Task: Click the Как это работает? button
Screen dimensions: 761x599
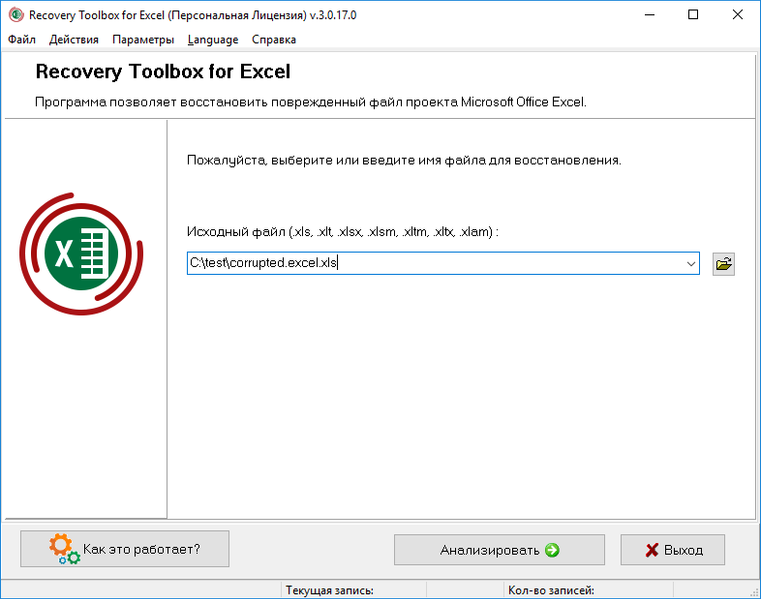Action: 125,549
